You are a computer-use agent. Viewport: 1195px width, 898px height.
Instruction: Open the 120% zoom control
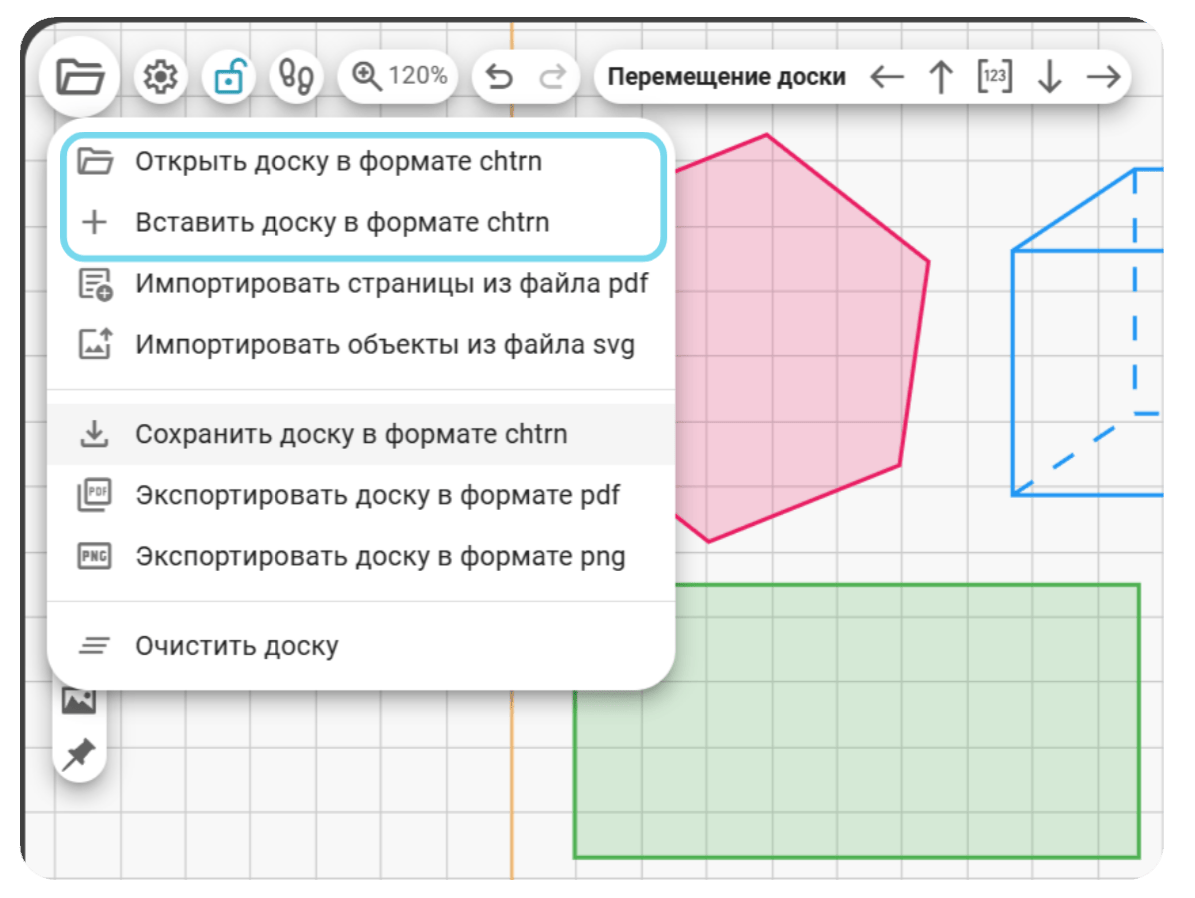tap(399, 76)
